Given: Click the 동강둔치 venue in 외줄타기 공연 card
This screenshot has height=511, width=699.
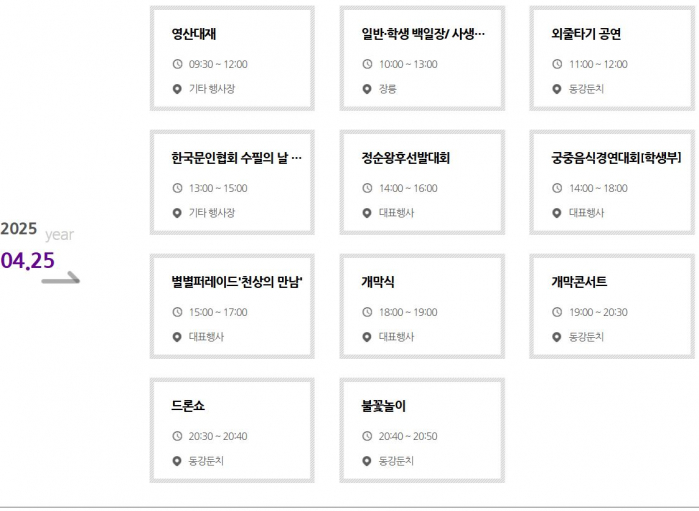Looking at the screenshot, I should coord(586,89).
